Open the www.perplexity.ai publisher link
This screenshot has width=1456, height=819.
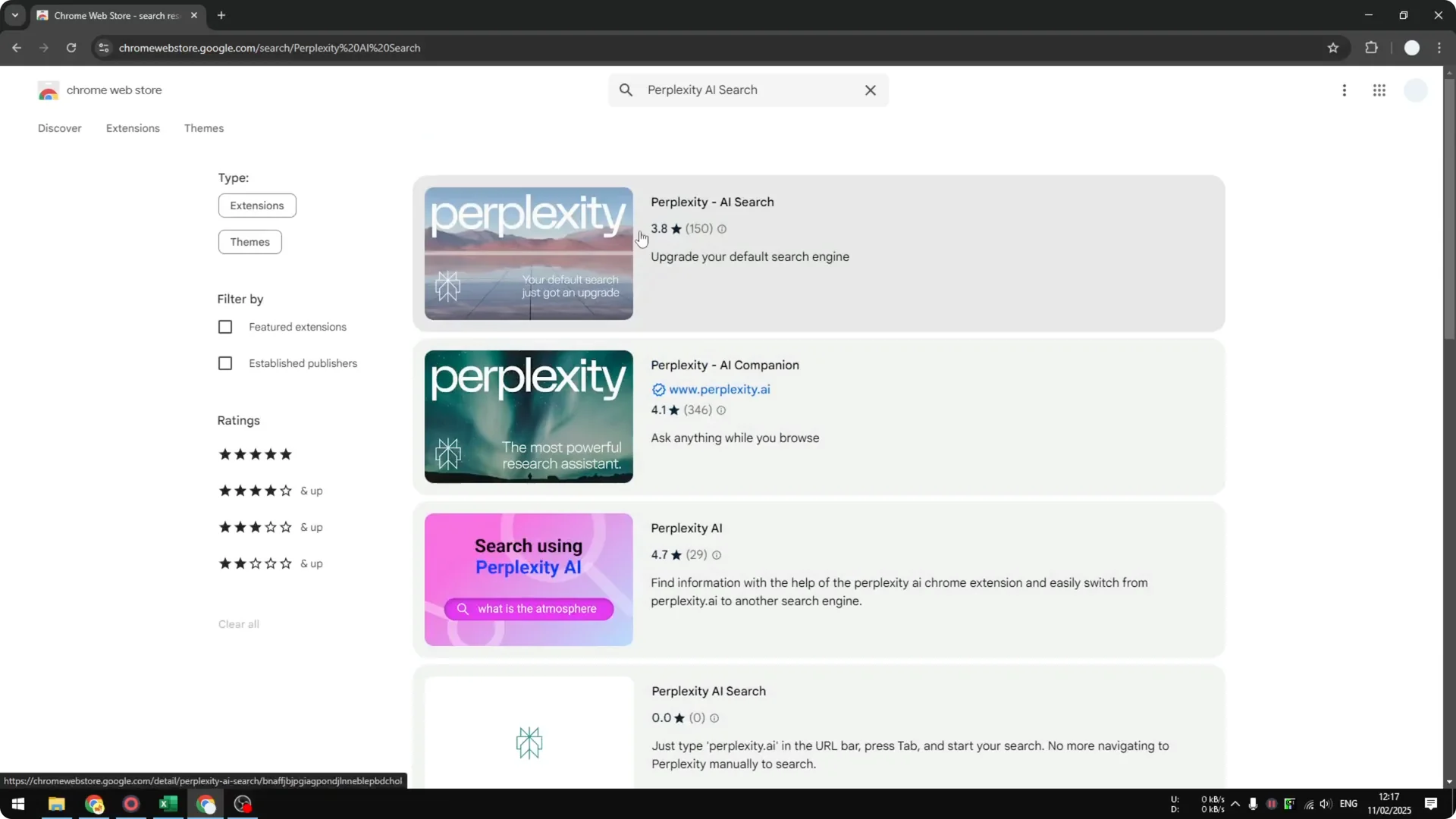click(719, 389)
